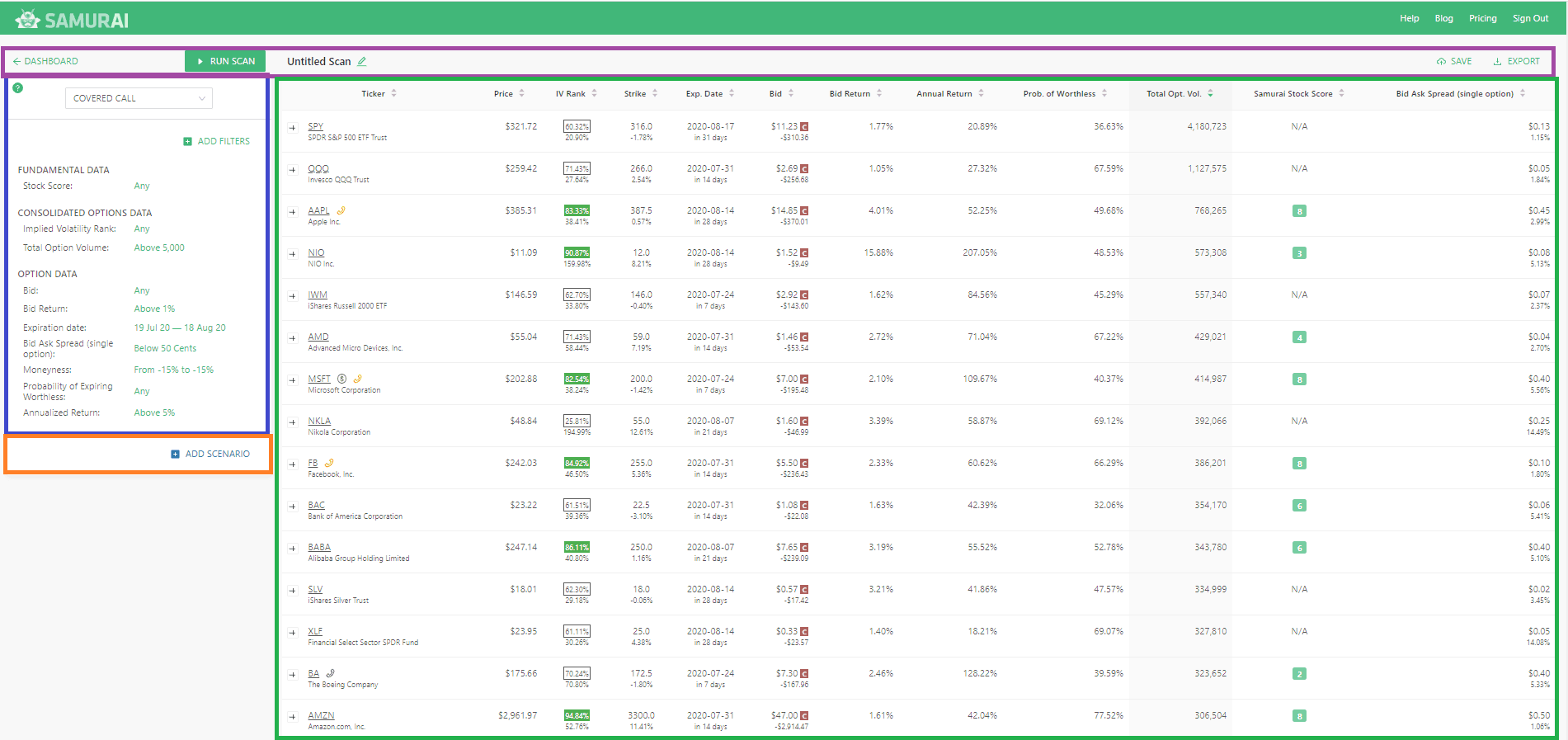Expand the NKLA row
This screenshot has width=1568, height=740.
293,422
